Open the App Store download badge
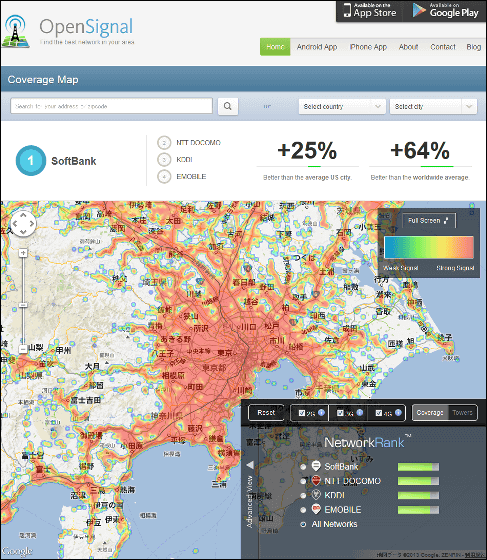Image resolution: width=487 pixels, height=560 pixels. pyautogui.click(x=370, y=11)
